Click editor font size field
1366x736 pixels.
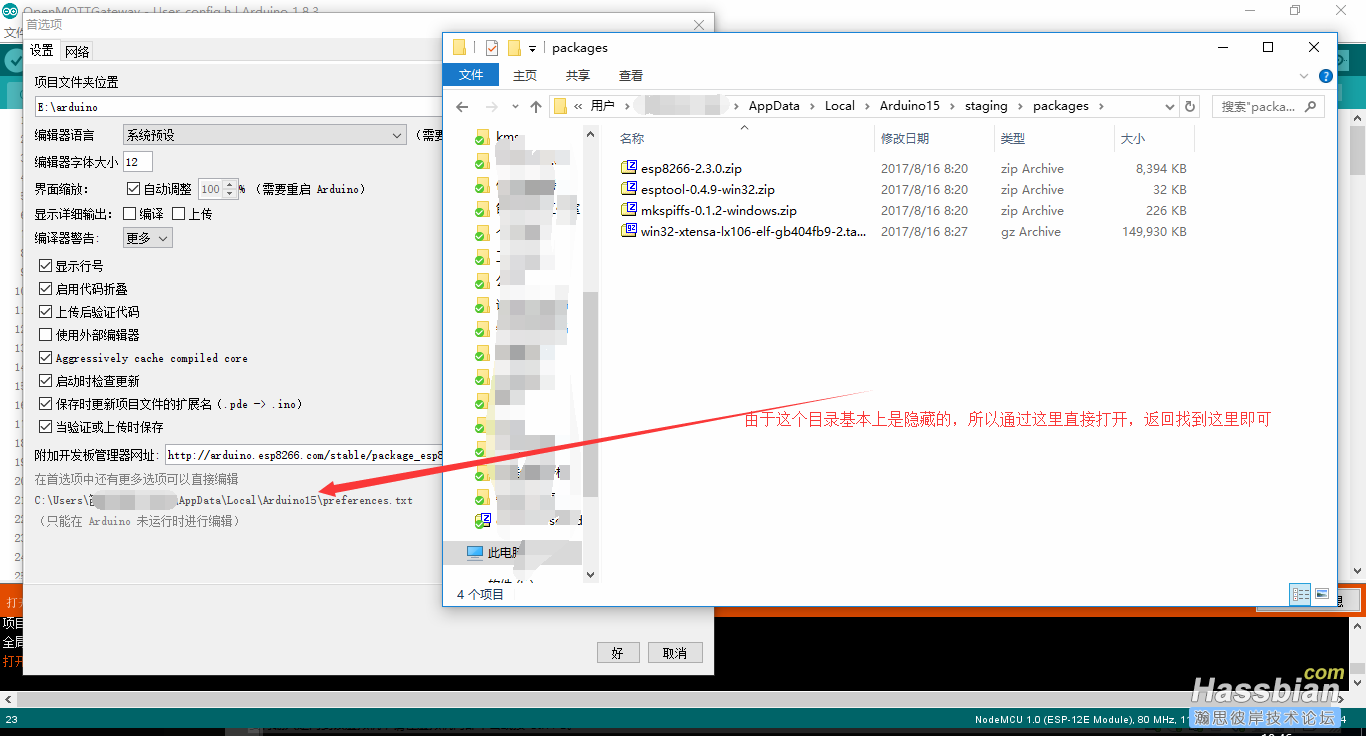(137, 161)
